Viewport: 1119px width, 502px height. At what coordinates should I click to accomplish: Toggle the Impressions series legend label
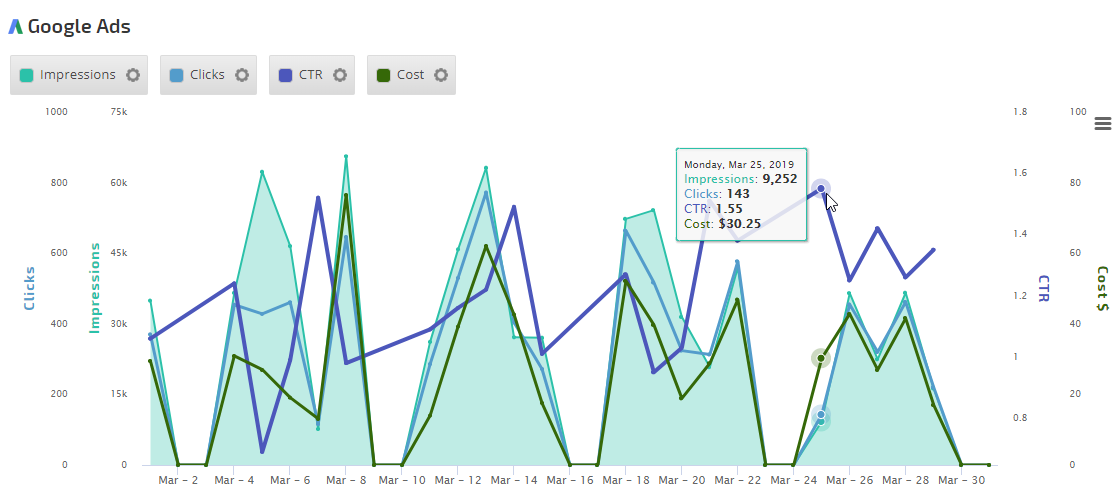tap(78, 75)
